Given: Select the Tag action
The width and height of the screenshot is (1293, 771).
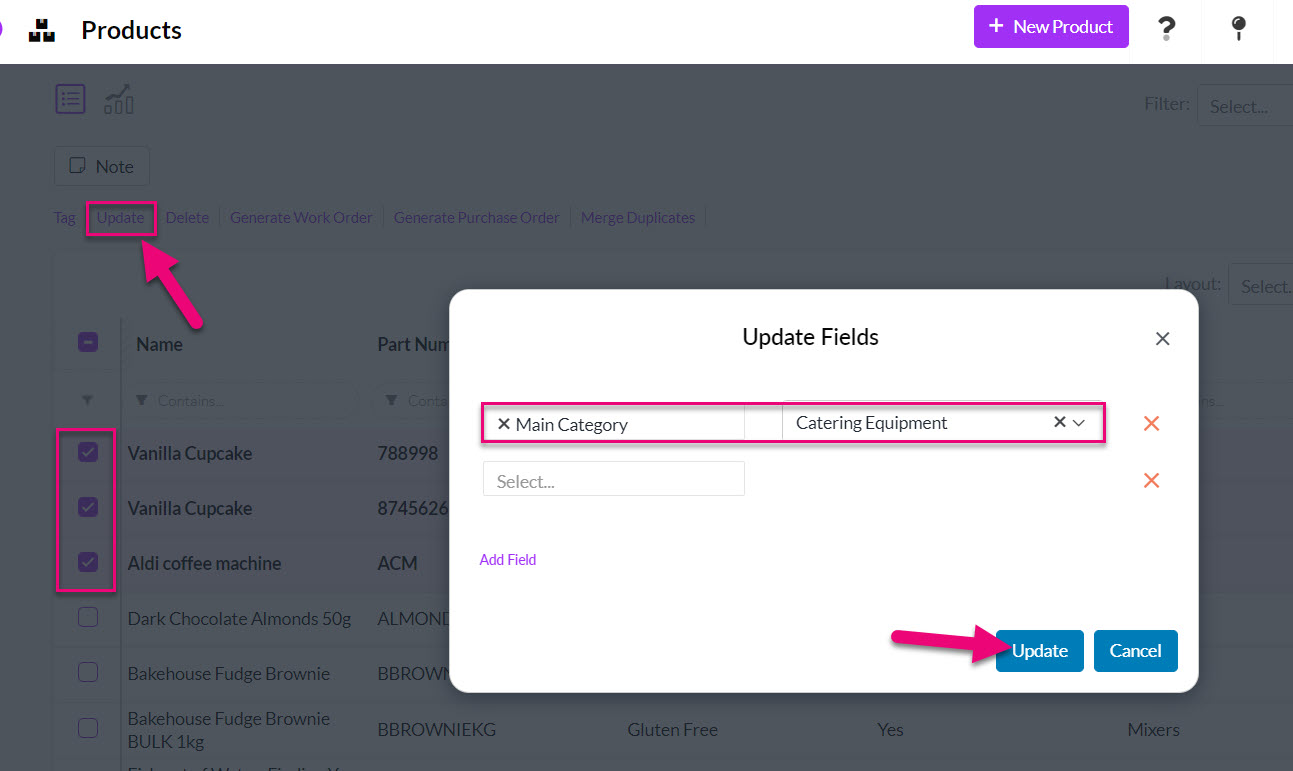Looking at the screenshot, I should click(64, 217).
